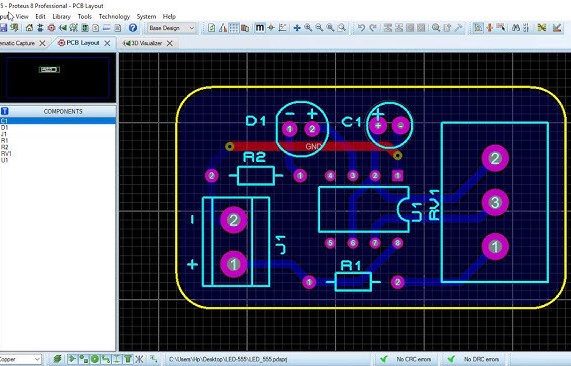This screenshot has height=366, width=571.
Task: Toggle polar coordinates icon
Action: (x=282, y=28)
